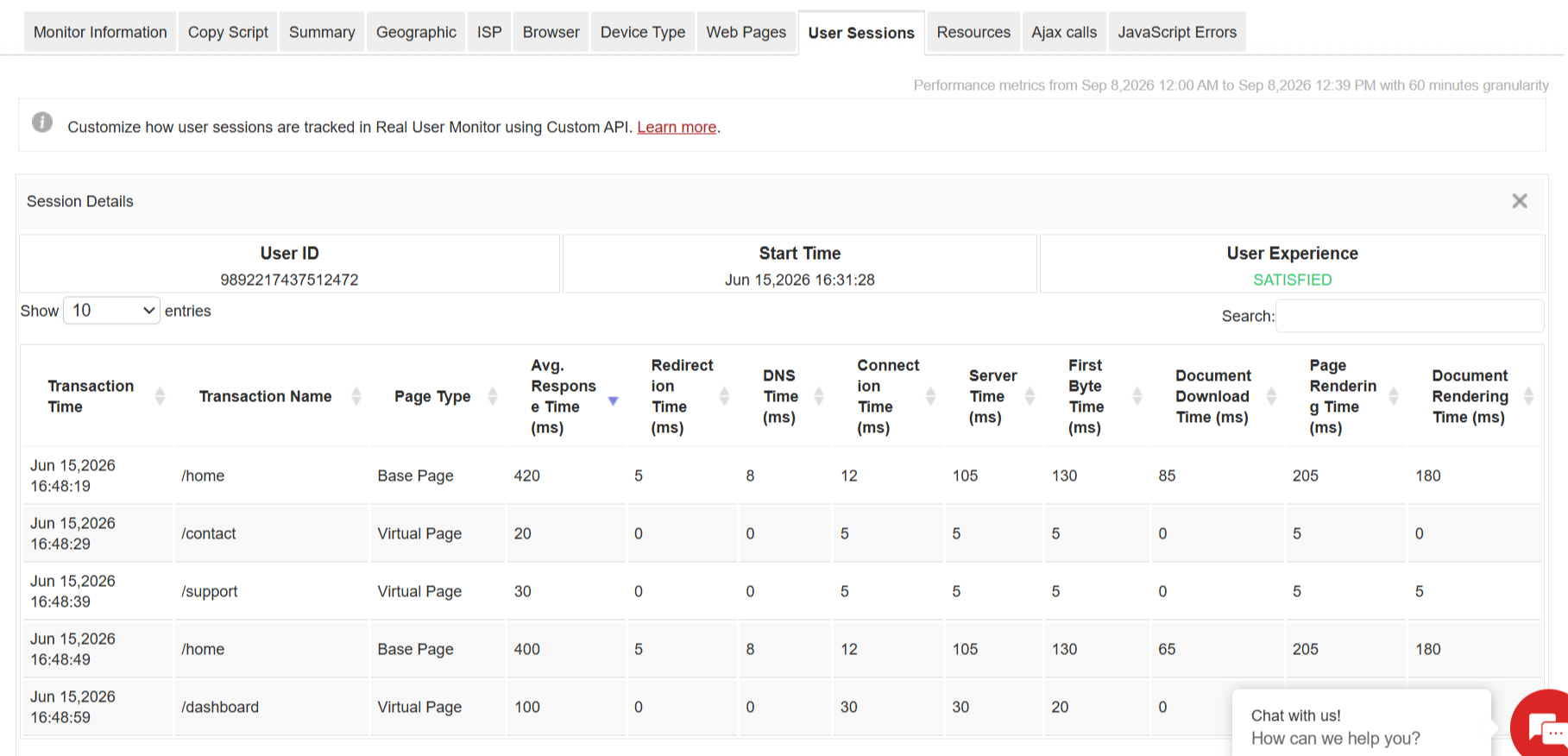Click the Session Details heading
The height and width of the screenshot is (756, 1568).
click(x=80, y=201)
